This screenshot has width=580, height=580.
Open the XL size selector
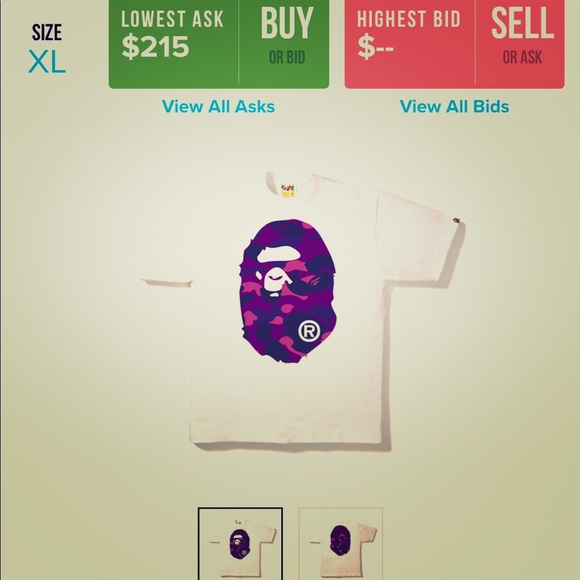47,62
